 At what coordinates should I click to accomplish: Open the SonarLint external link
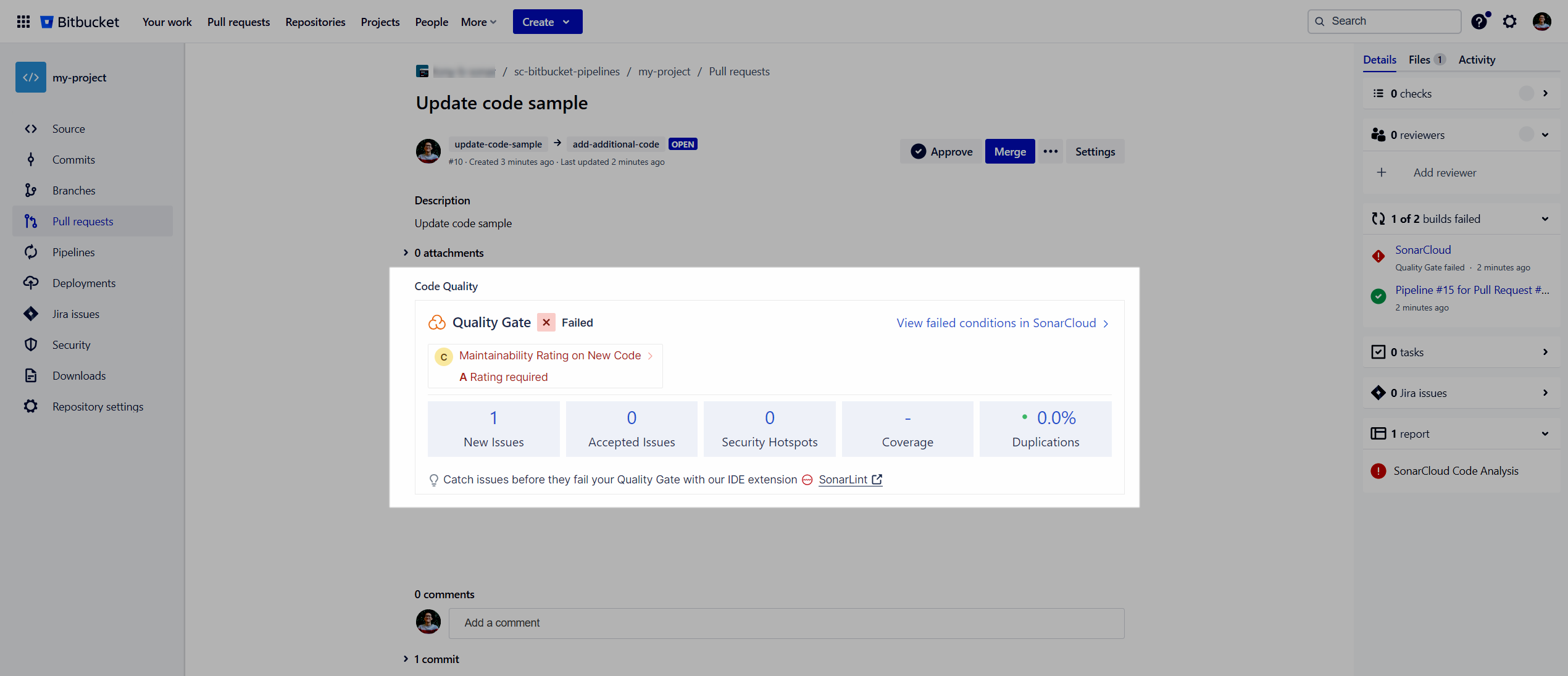coord(850,480)
